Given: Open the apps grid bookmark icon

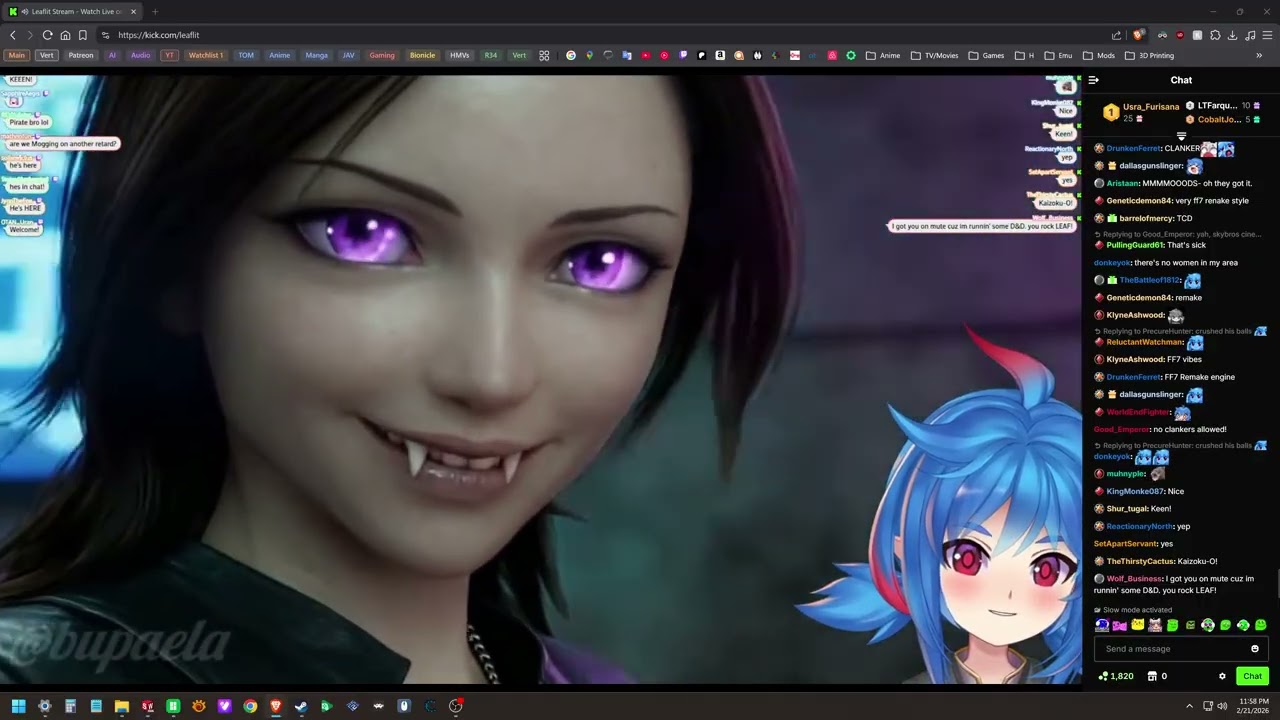Looking at the screenshot, I should (x=544, y=56).
